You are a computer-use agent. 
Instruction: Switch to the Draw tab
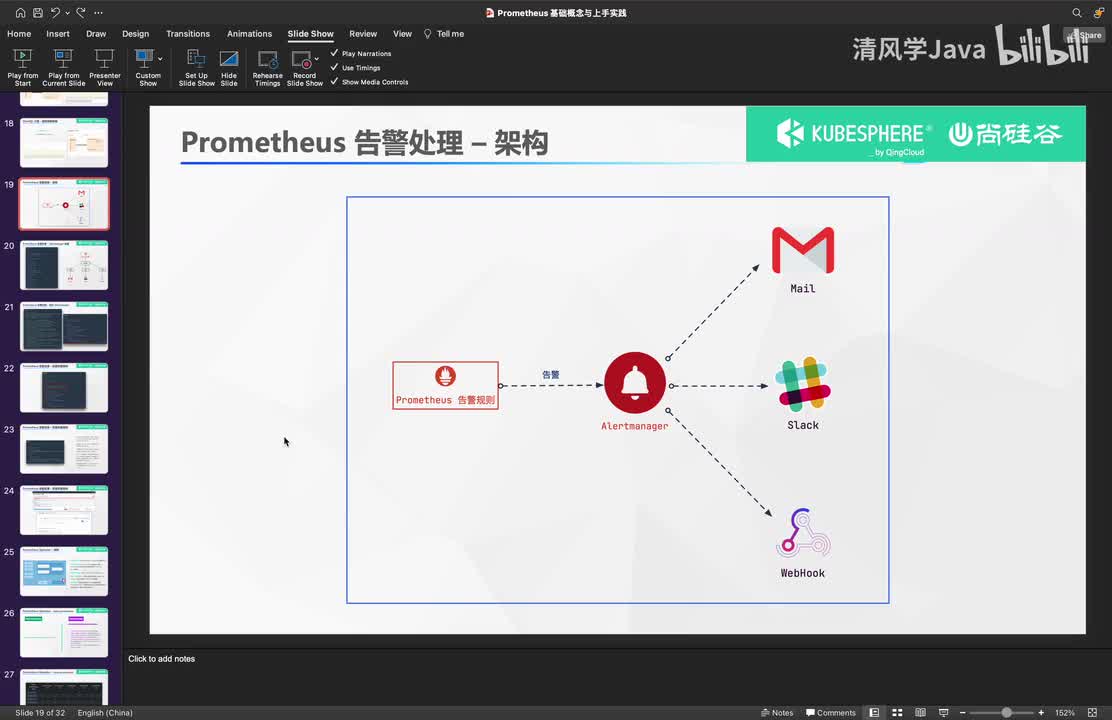(x=96, y=34)
